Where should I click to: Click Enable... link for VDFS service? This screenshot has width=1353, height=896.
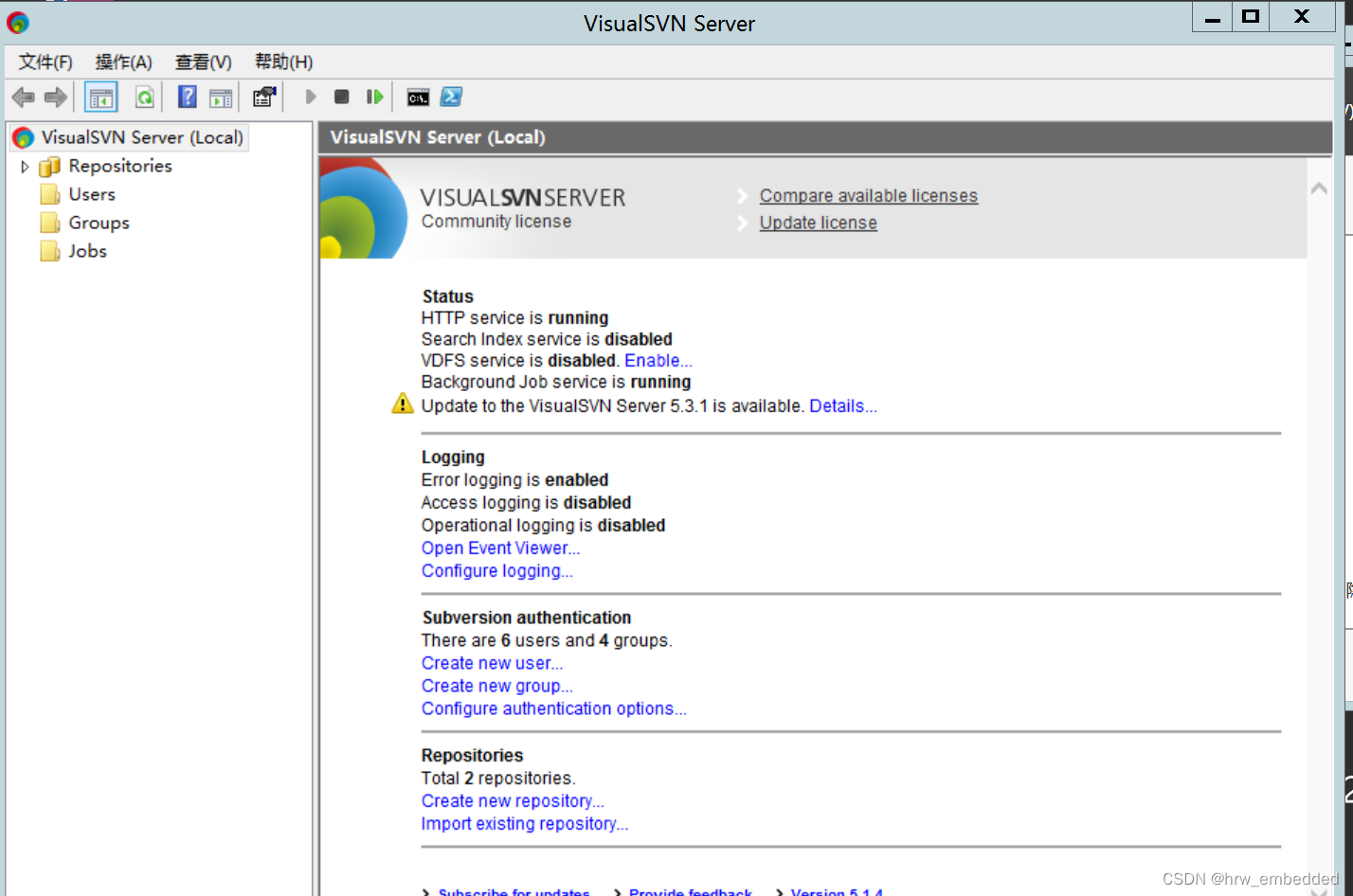coord(658,361)
